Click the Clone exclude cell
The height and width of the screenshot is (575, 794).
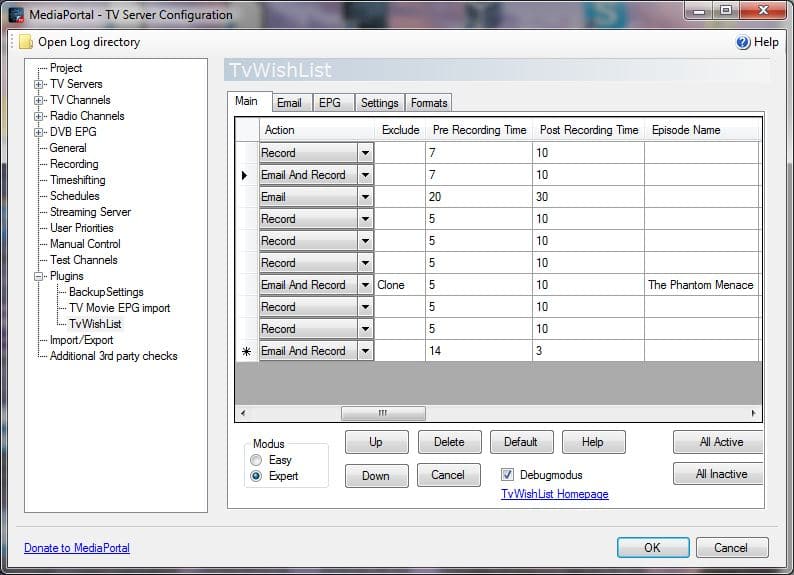point(400,285)
